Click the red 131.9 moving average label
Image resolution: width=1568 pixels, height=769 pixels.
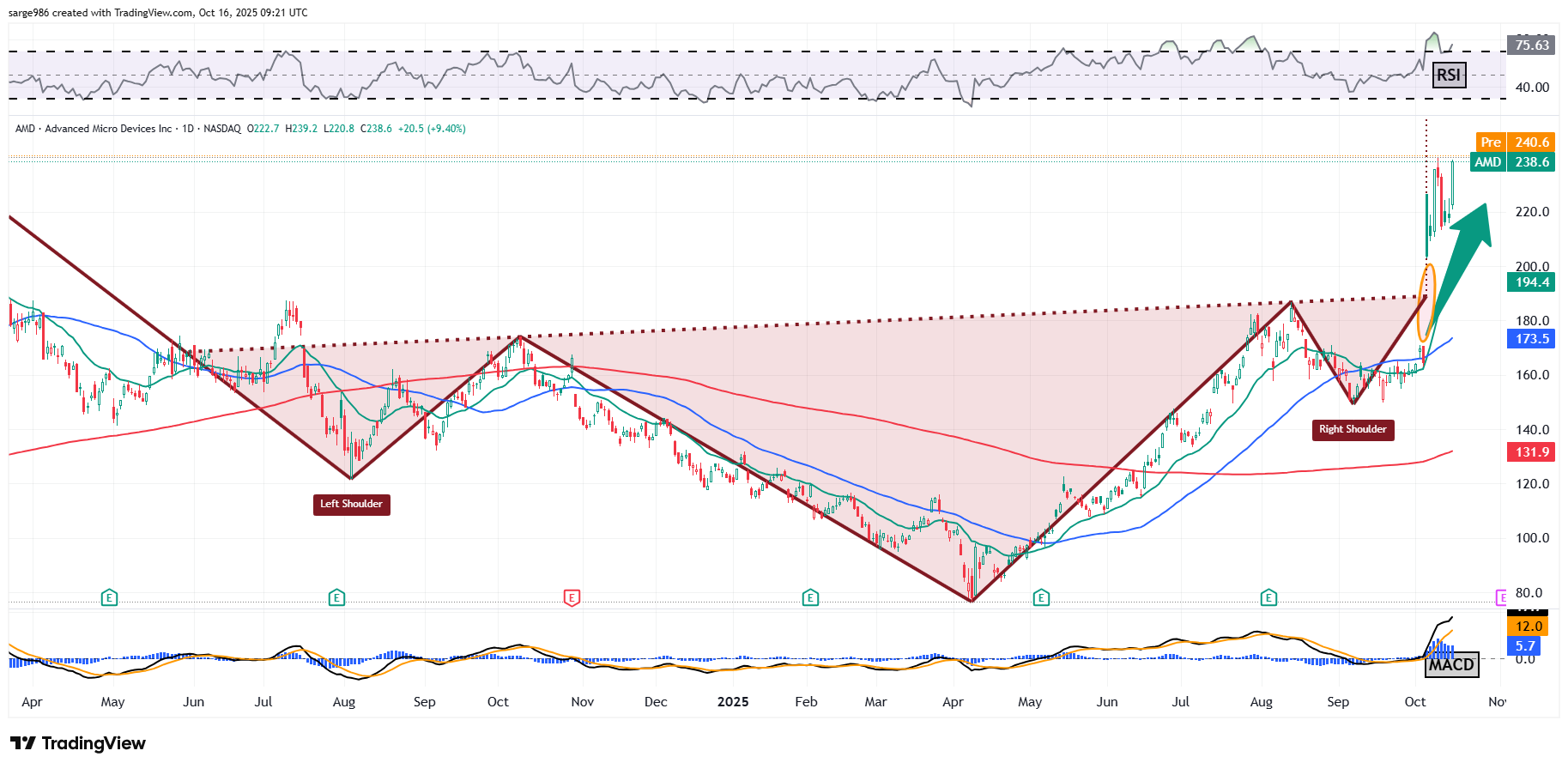point(1531,452)
